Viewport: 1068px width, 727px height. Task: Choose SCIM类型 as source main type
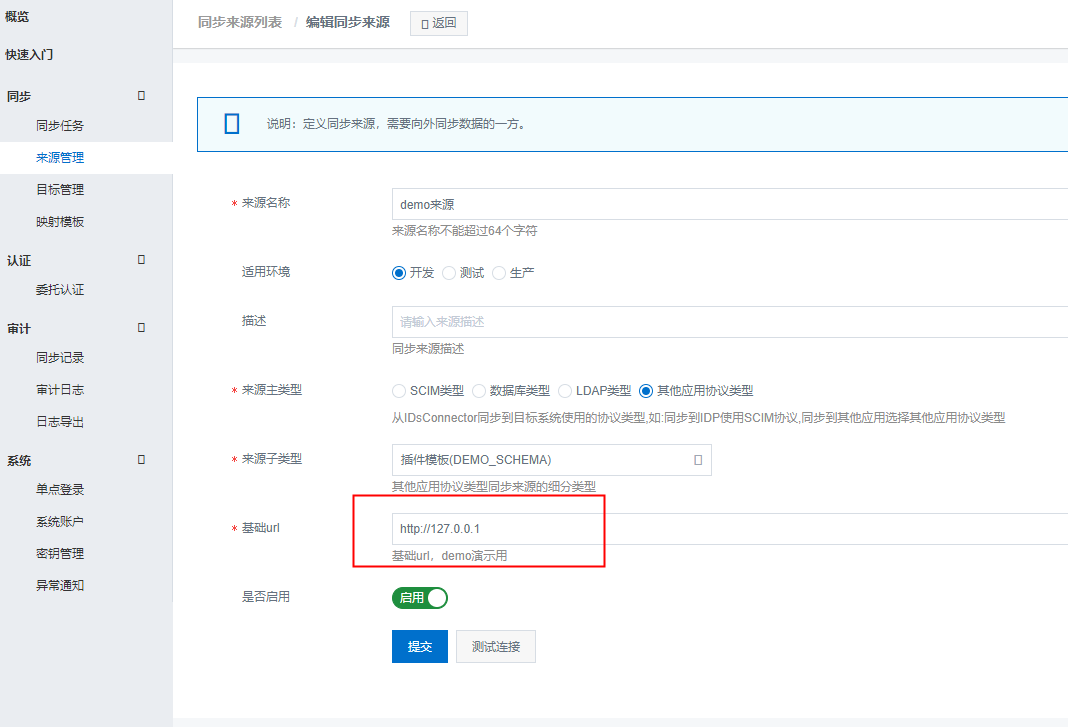pyautogui.click(x=399, y=391)
